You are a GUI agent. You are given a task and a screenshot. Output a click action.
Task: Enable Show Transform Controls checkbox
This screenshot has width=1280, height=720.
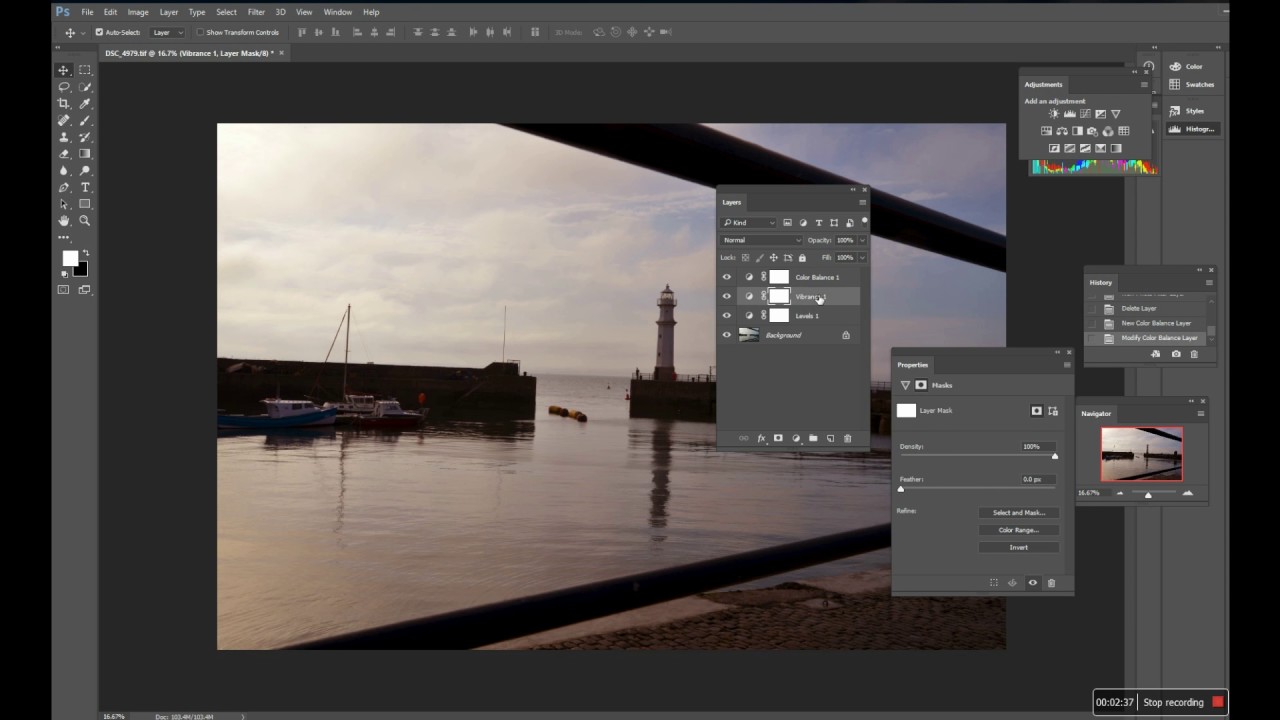point(200,32)
